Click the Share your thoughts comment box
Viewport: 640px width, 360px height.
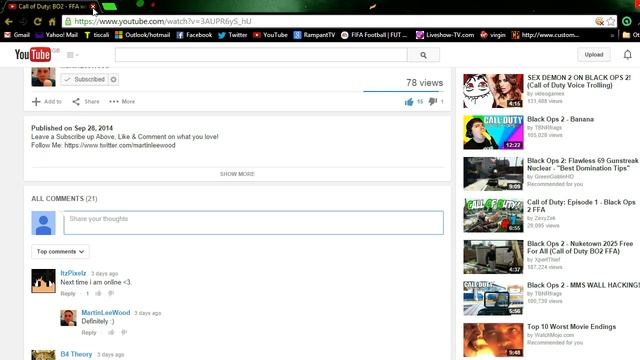coord(253,223)
